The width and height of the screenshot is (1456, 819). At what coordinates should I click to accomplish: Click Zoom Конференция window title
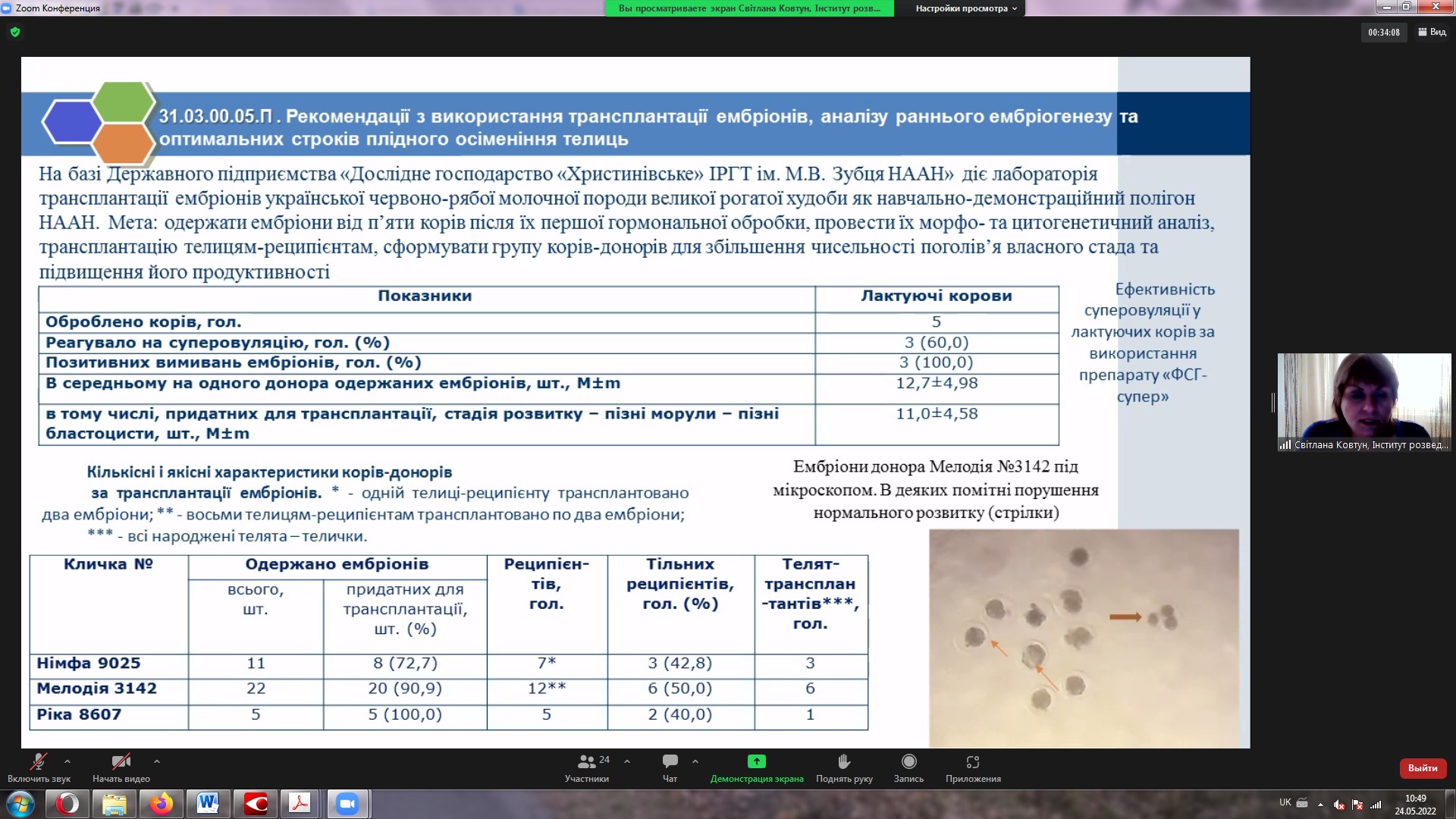58,8
